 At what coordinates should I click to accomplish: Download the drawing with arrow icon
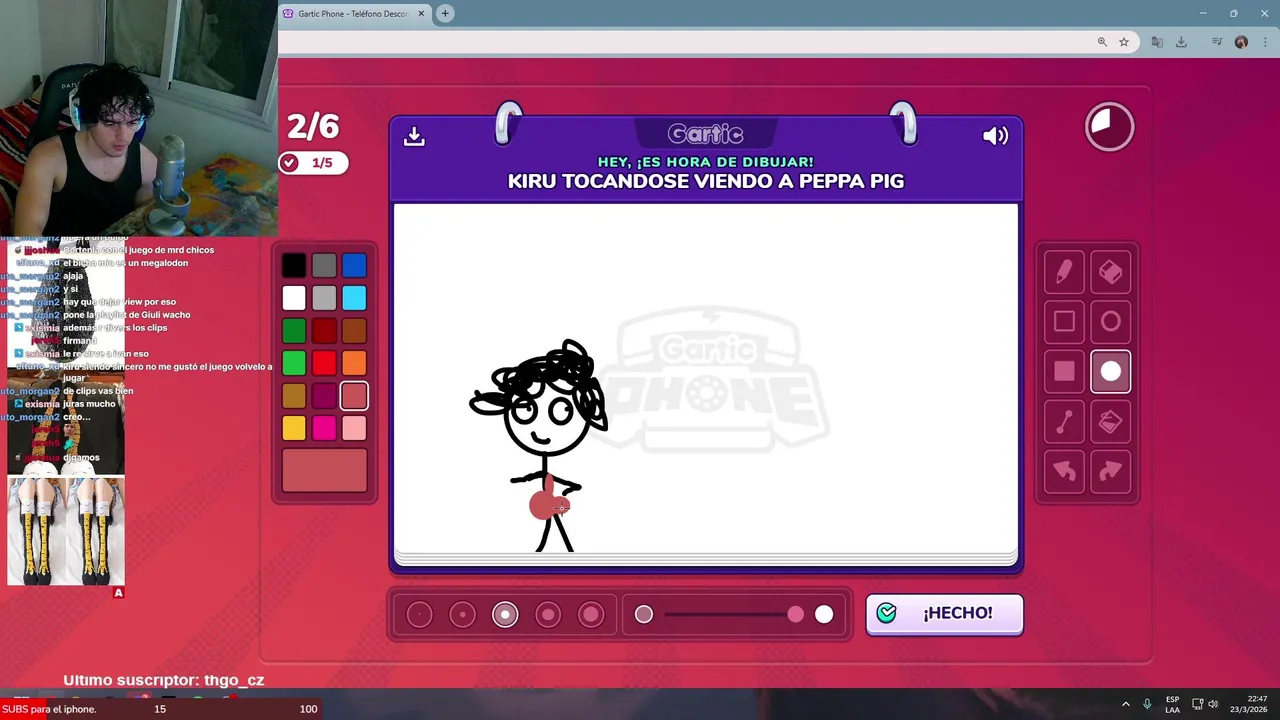(414, 136)
